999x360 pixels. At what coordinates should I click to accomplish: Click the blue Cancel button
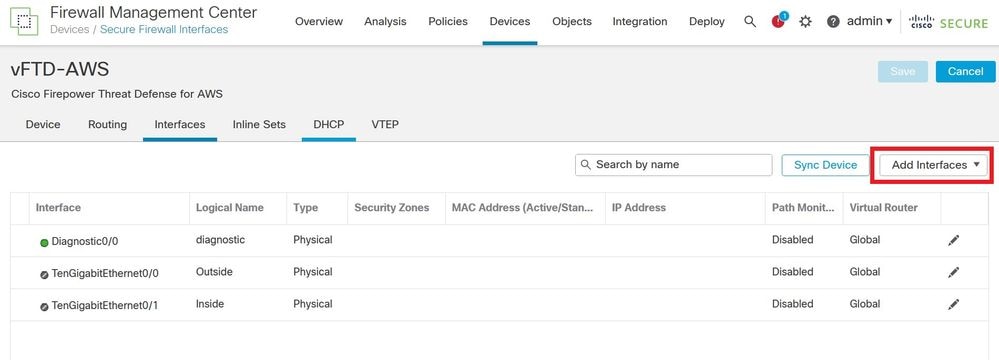pos(965,71)
